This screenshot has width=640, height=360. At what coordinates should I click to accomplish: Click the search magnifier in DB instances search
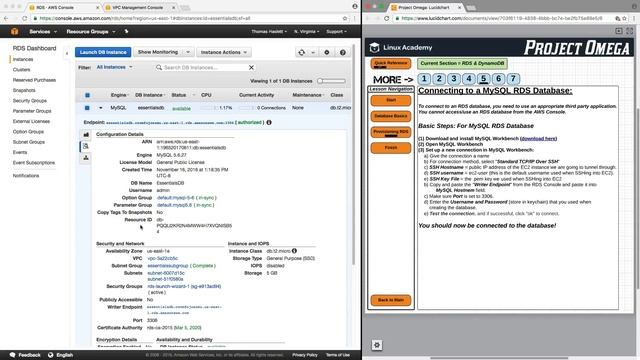[x=159, y=67]
